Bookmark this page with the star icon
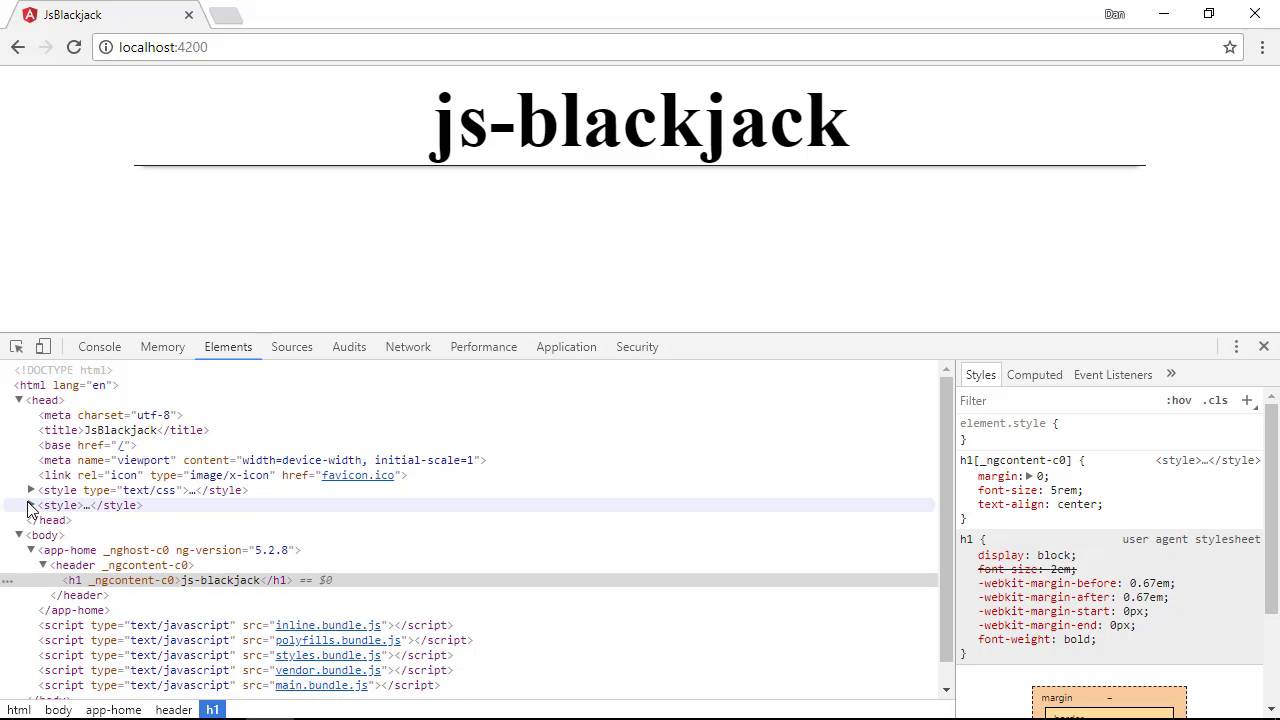Viewport: 1280px width, 720px height. 1230,47
